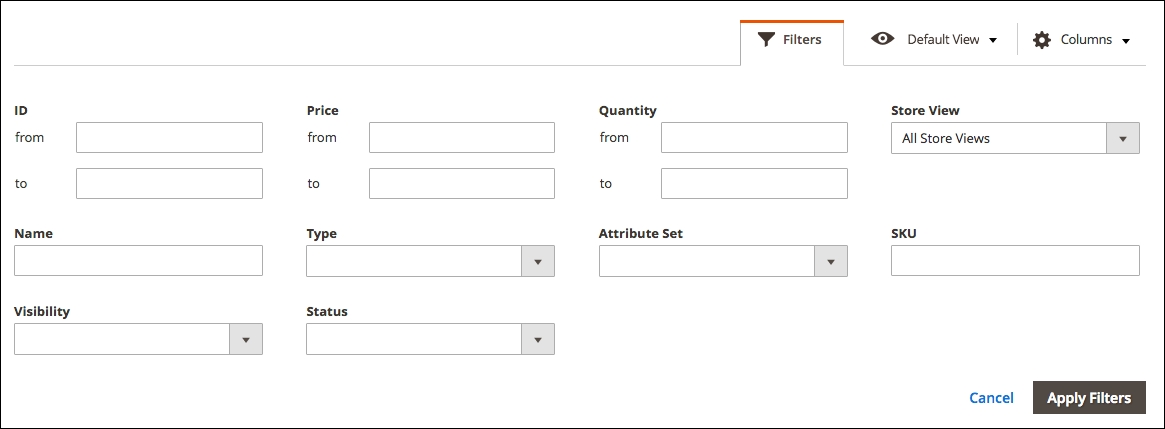Click the eye icon beside Default View
The height and width of the screenshot is (429, 1165).
(x=882, y=39)
